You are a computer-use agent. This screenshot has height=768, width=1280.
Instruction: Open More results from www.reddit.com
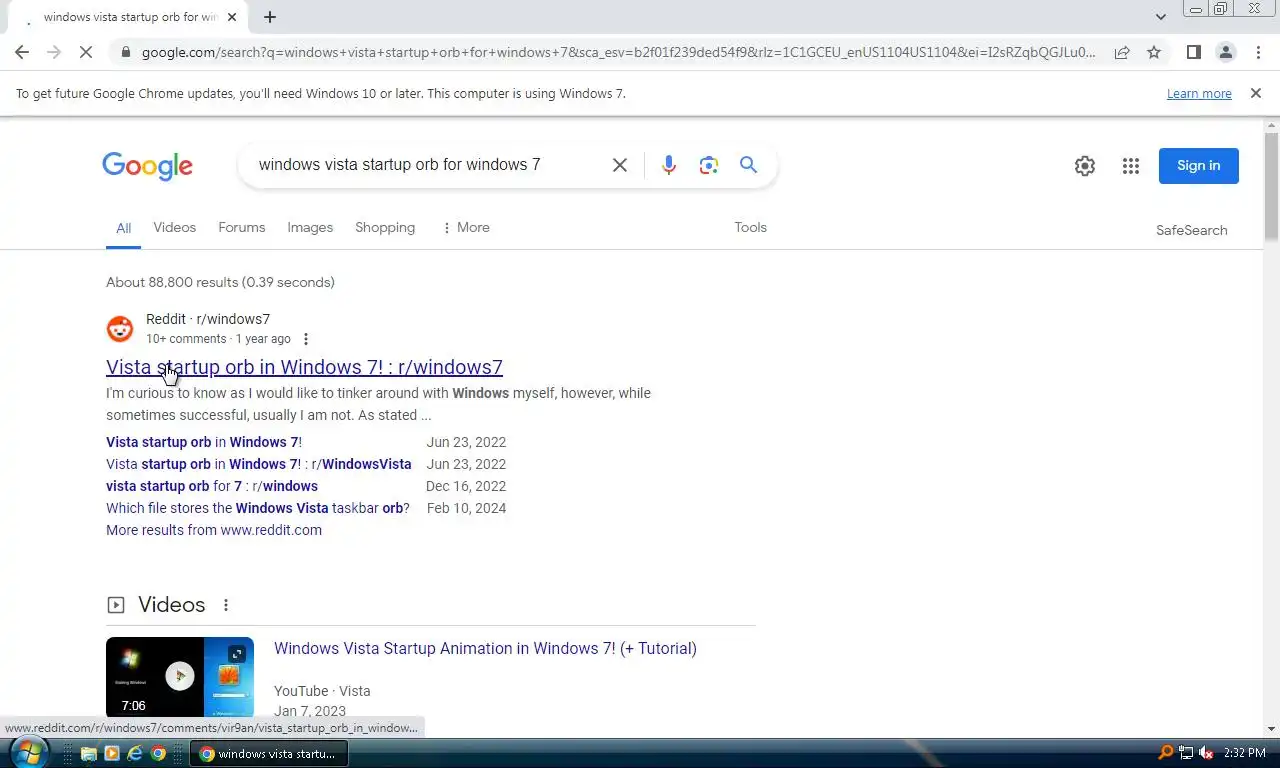pyautogui.click(x=214, y=530)
